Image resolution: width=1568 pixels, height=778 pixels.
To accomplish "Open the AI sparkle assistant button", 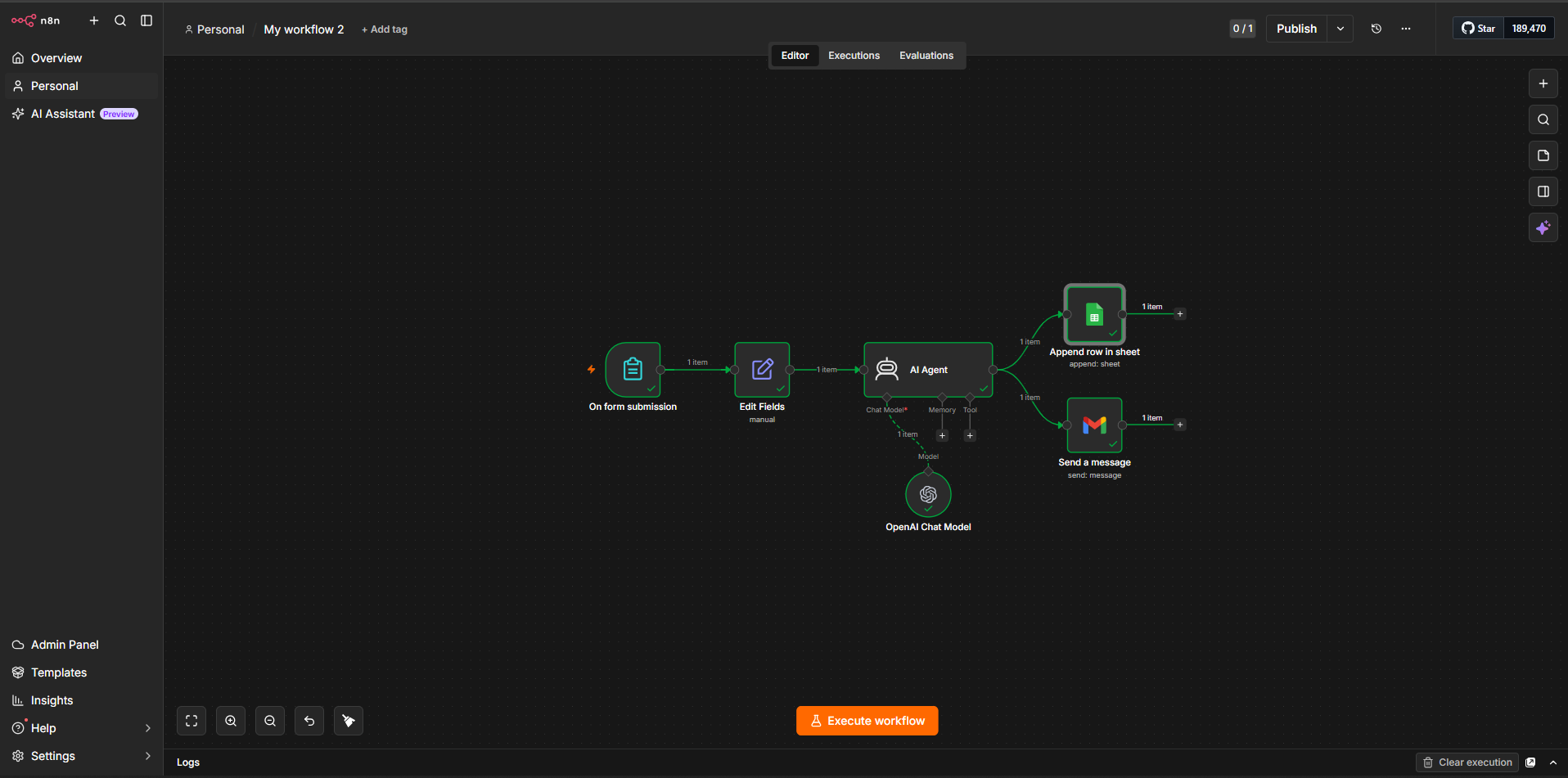I will pyautogui.click(x=1543, y=227).
